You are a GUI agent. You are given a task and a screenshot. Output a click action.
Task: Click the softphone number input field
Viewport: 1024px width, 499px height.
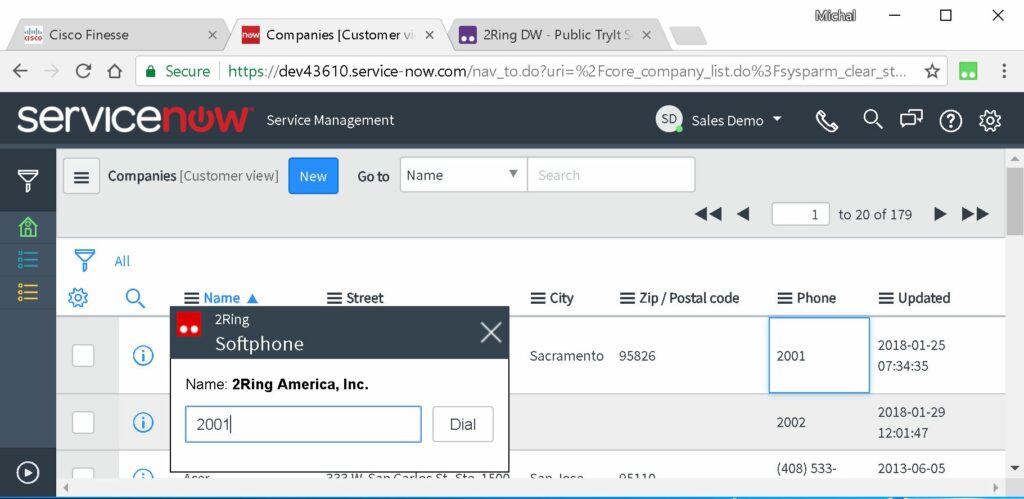tap(303, 424)
